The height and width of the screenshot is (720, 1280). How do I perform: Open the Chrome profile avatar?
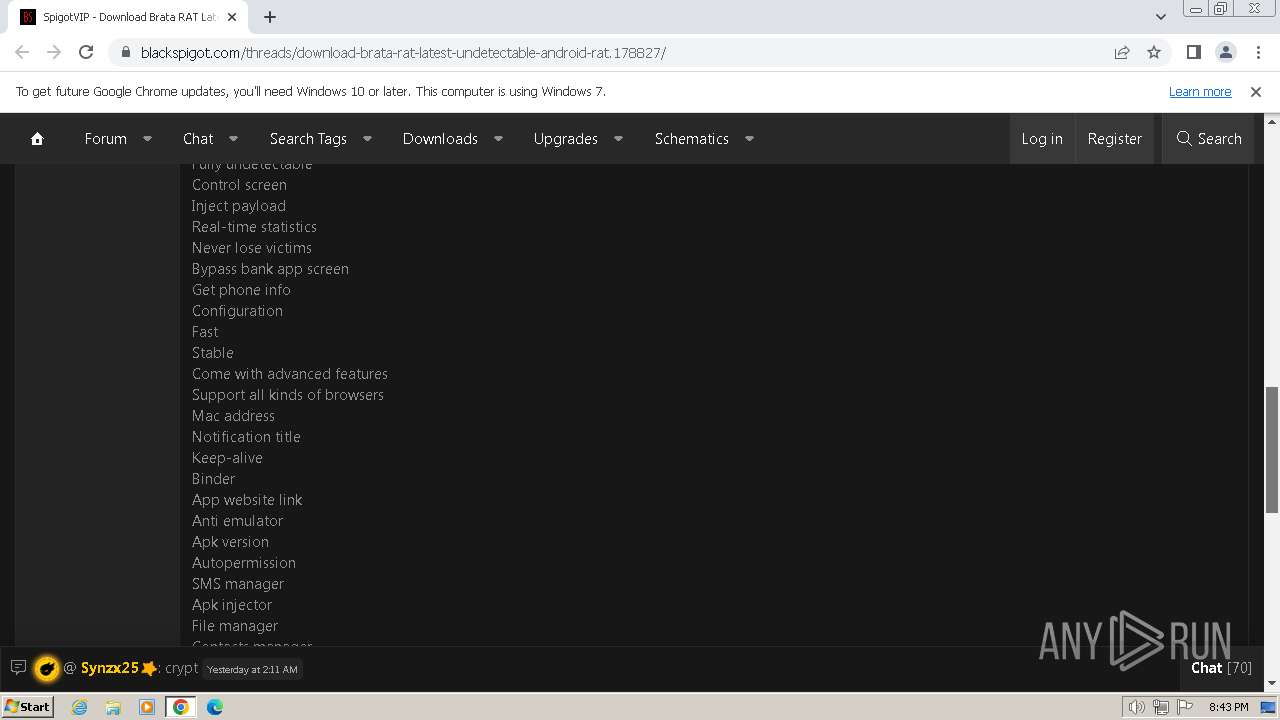1225,52
